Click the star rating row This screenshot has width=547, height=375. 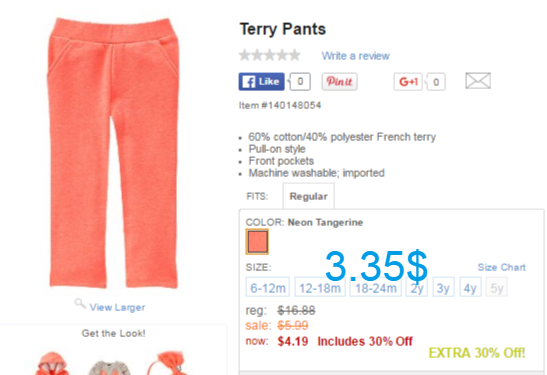(270, 55)
